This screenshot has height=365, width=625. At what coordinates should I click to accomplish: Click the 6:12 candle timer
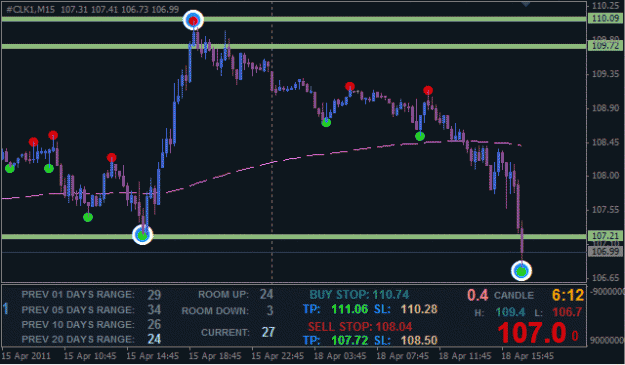[568, 295]
